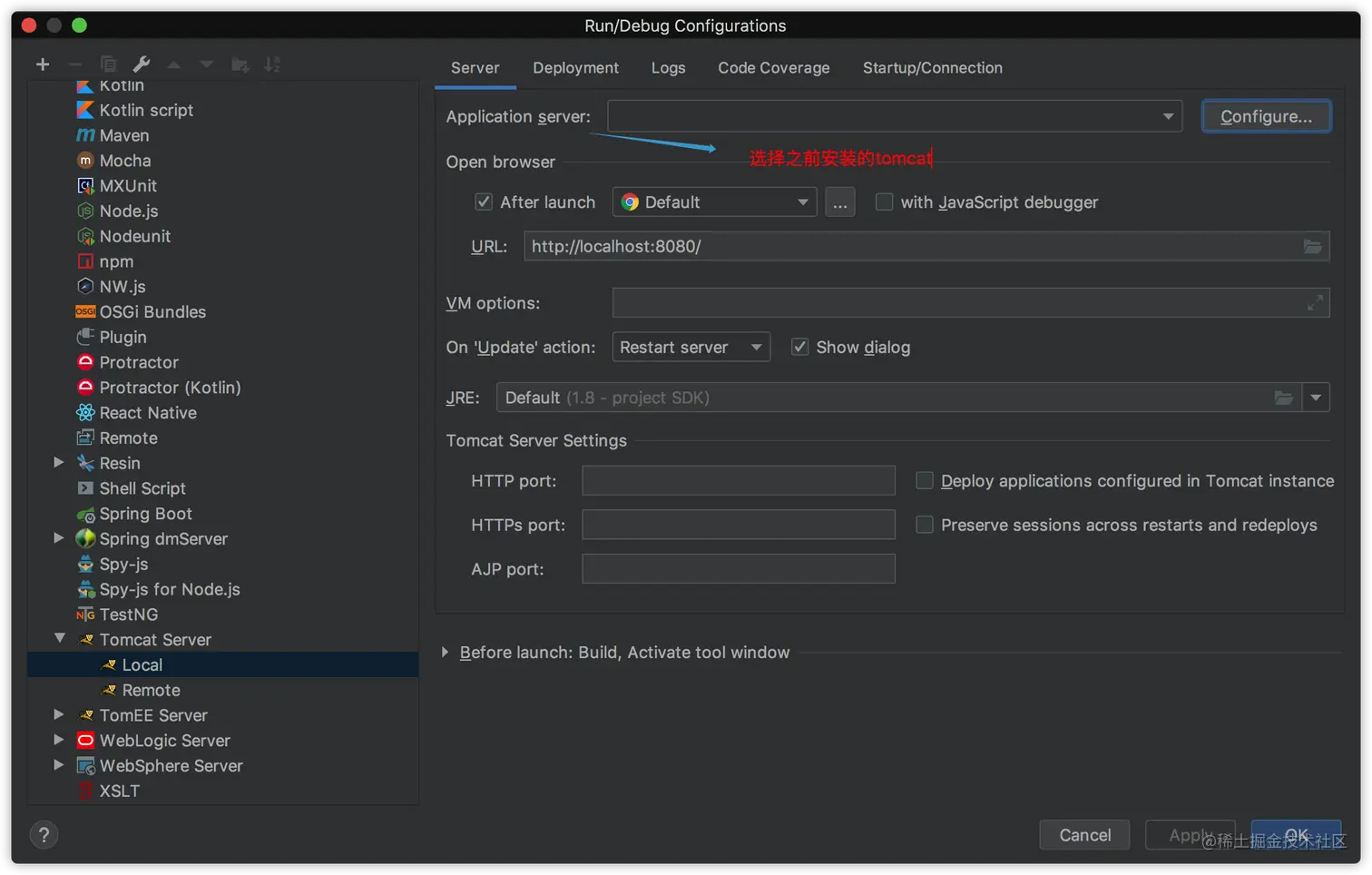Click the Cancel button
This screenshot has height=875, width=1372.
(1084, 835)
